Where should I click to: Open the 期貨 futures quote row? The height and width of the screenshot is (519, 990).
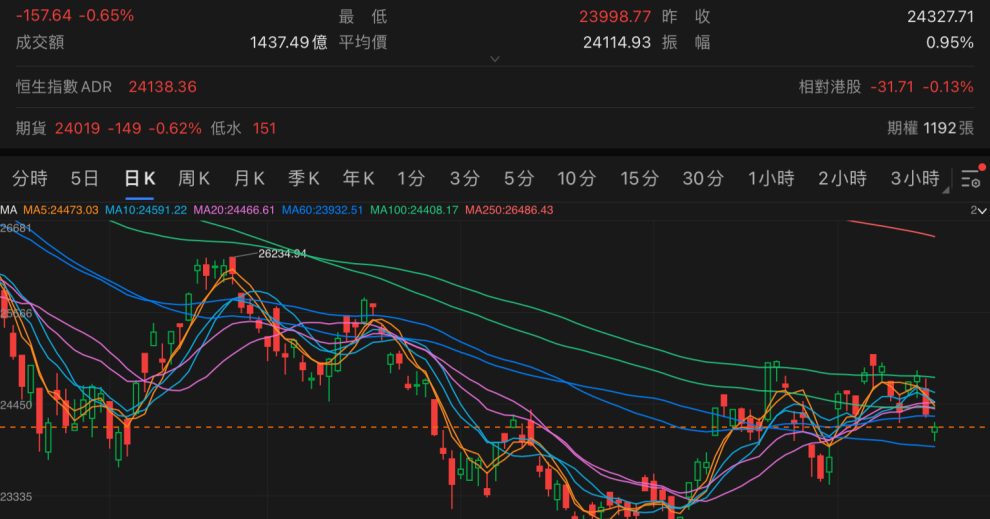click(x=146, y=128)
